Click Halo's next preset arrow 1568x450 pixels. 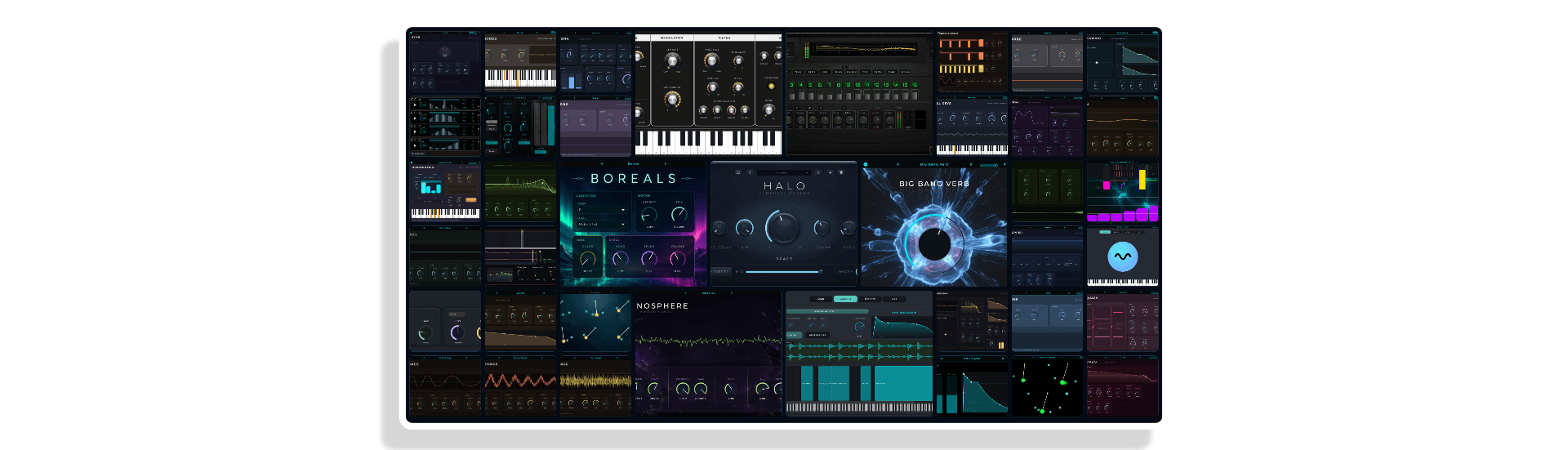coord(818,172)
